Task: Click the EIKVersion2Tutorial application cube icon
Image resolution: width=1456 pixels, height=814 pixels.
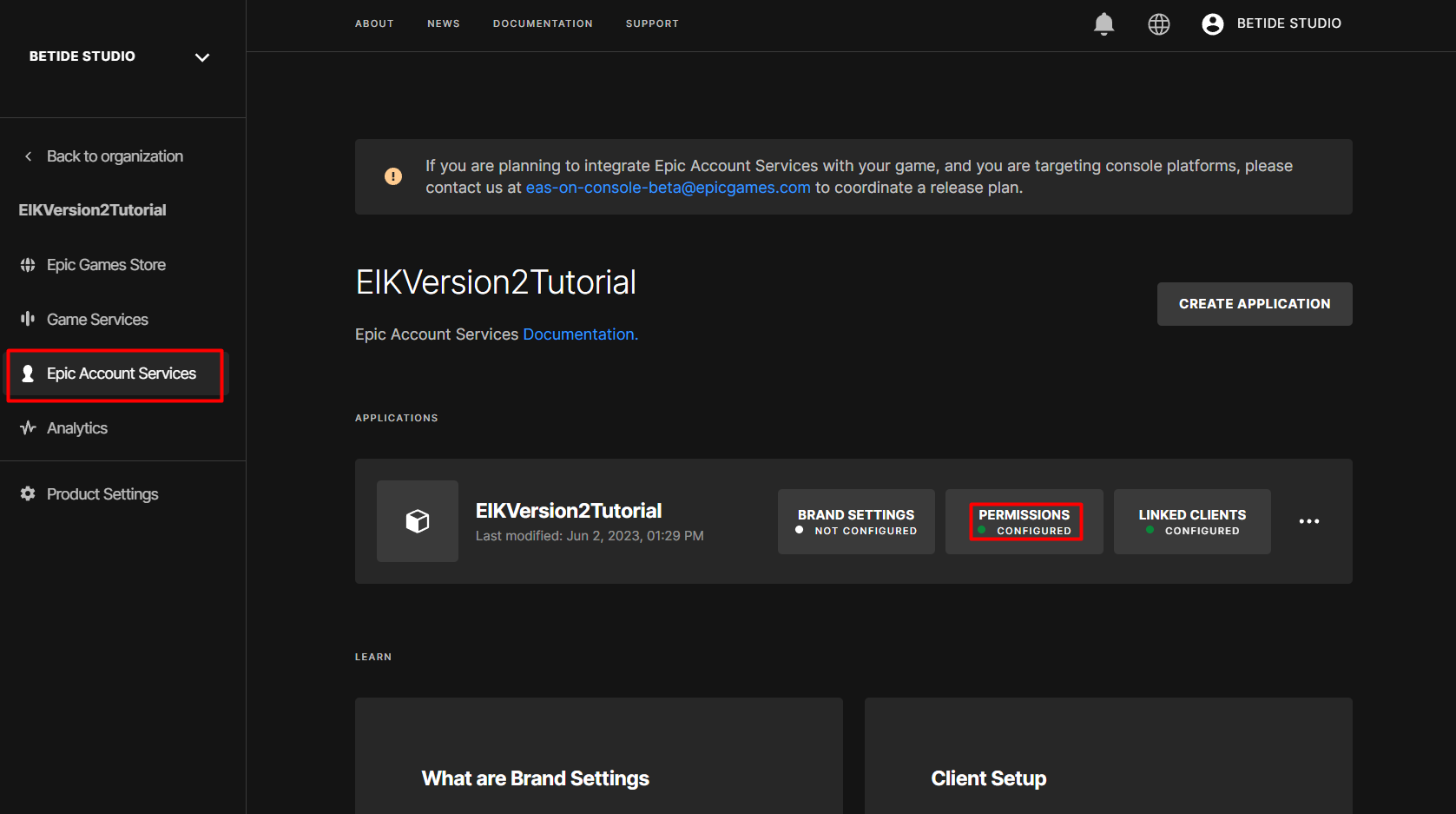Action: [x=418, y=521]
